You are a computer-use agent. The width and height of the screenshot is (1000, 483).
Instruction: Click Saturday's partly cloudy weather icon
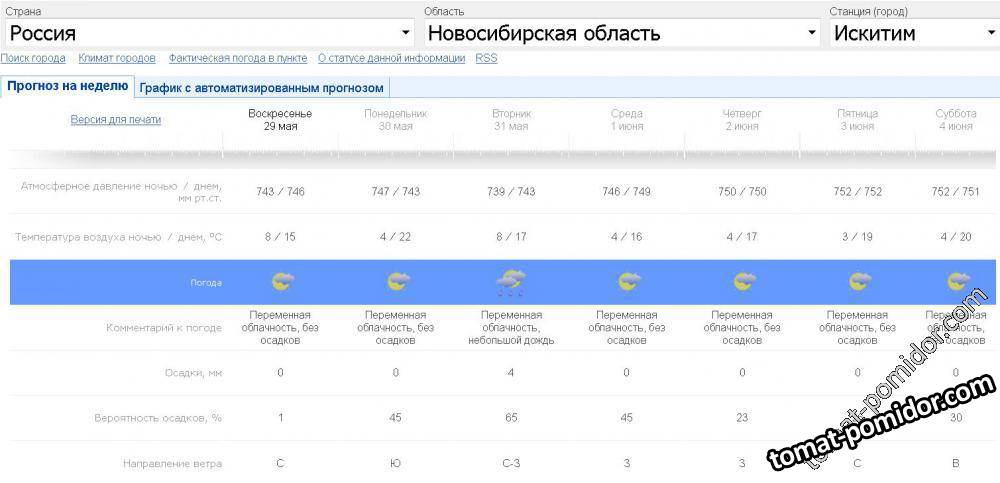click(x=957, y=282)
